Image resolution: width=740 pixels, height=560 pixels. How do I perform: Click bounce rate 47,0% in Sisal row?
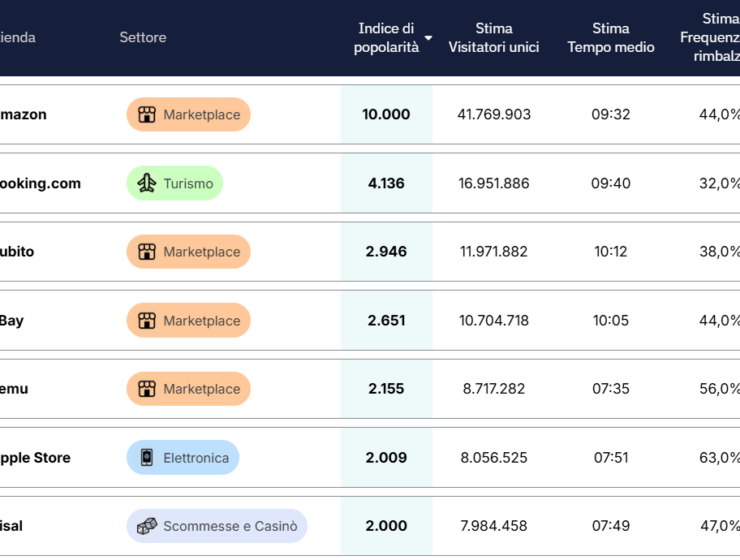click(720, 526)
